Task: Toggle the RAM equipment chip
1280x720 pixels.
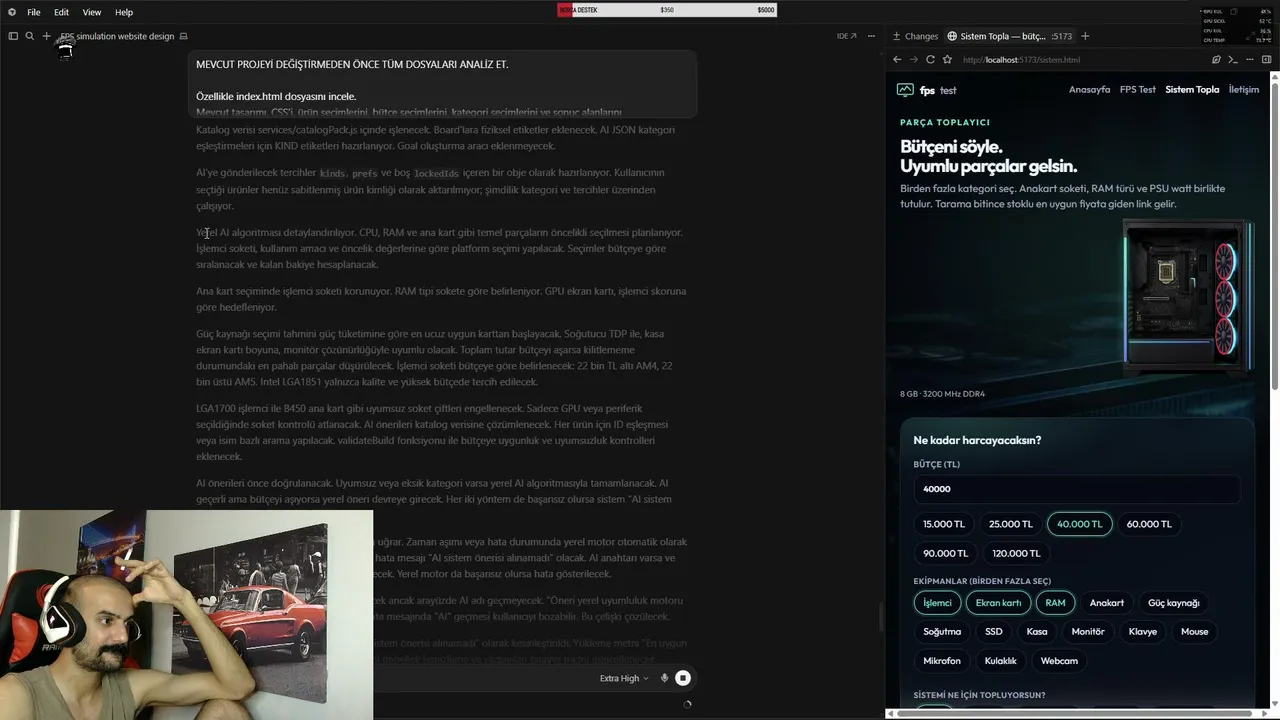Action: pos(1055,603)
